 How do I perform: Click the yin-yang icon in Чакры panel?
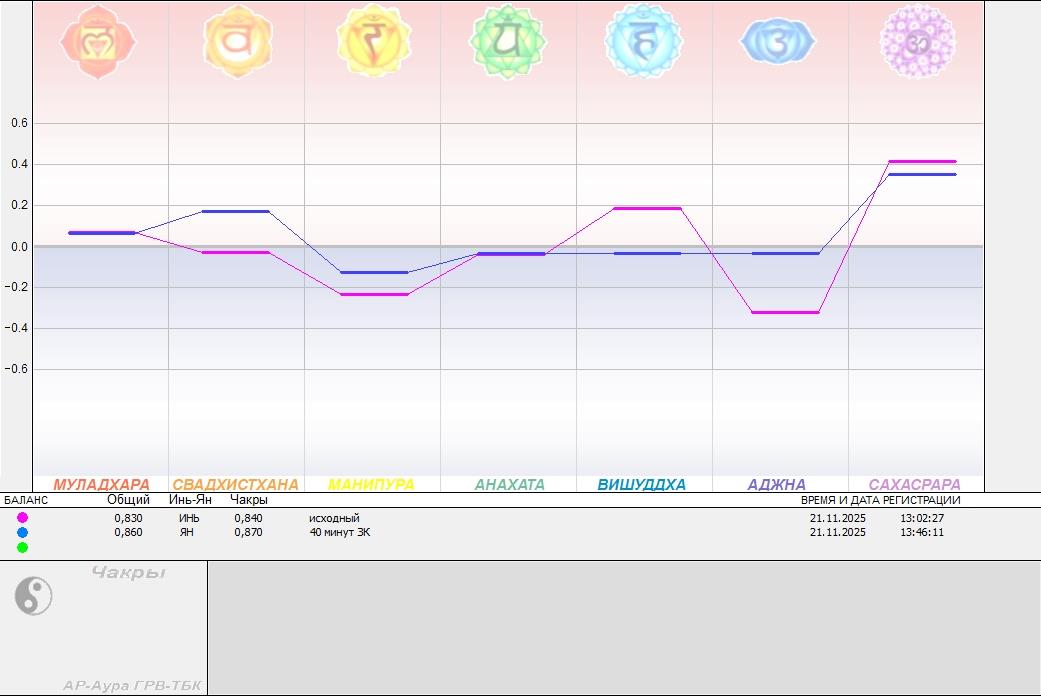click(x=33, y=597)
